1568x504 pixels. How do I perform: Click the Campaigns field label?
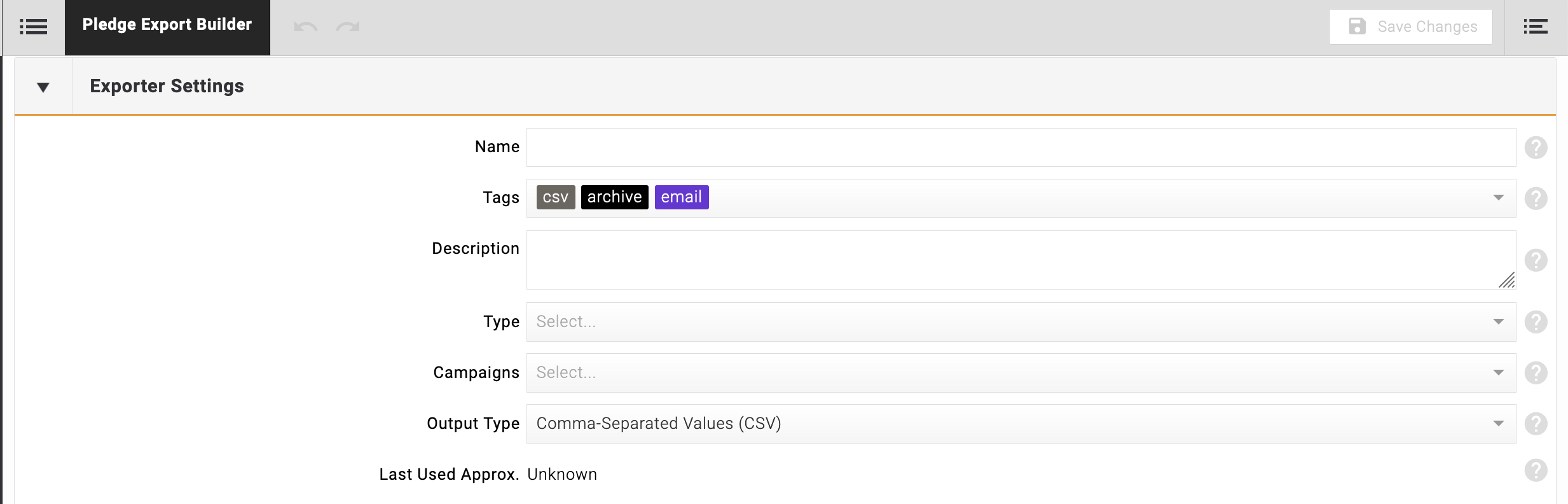pyautogui.click(x=476, y=373)
